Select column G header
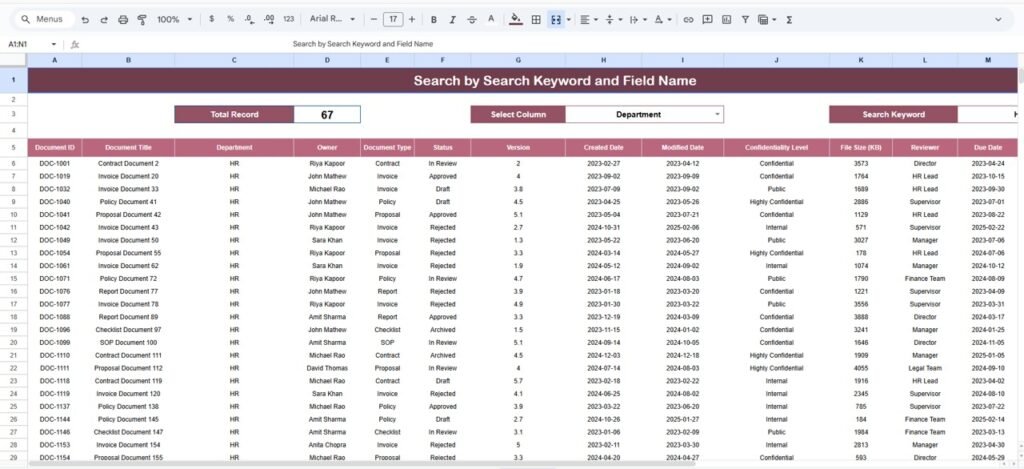 pos(518,60)
